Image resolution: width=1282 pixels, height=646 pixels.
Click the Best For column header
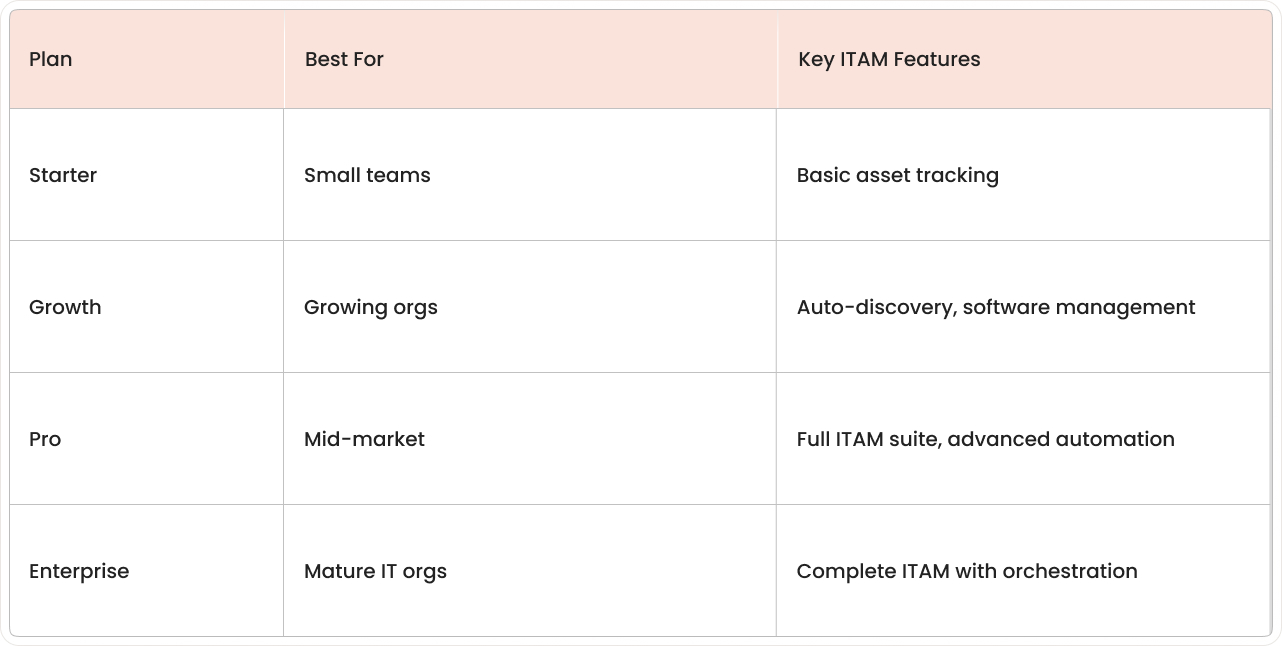pyautogui.click(x=531, y=59)
